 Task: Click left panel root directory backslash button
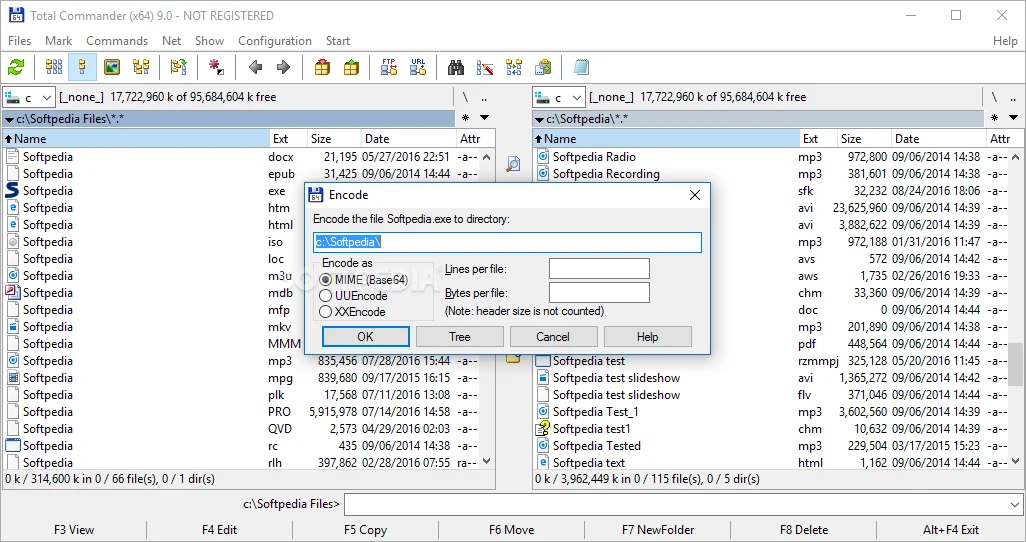465,97
